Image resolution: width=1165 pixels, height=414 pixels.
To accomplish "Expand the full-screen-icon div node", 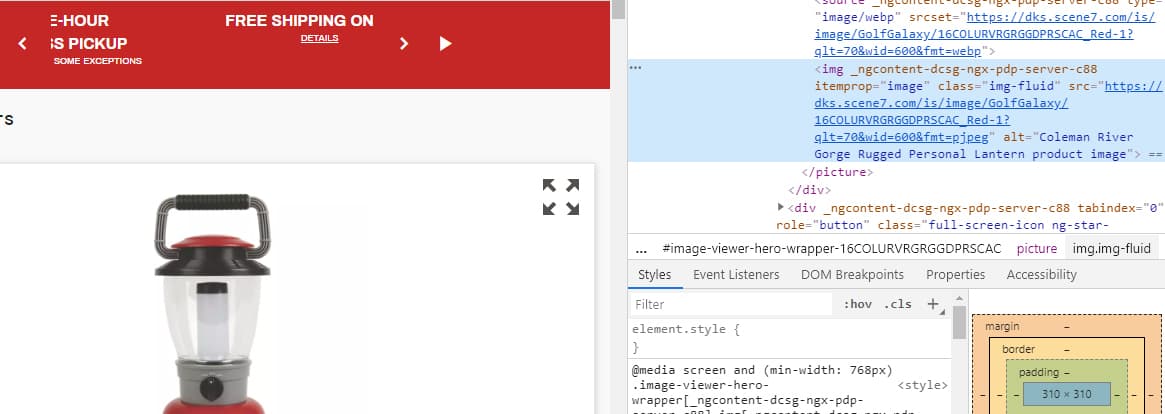I will pos(781,207).
